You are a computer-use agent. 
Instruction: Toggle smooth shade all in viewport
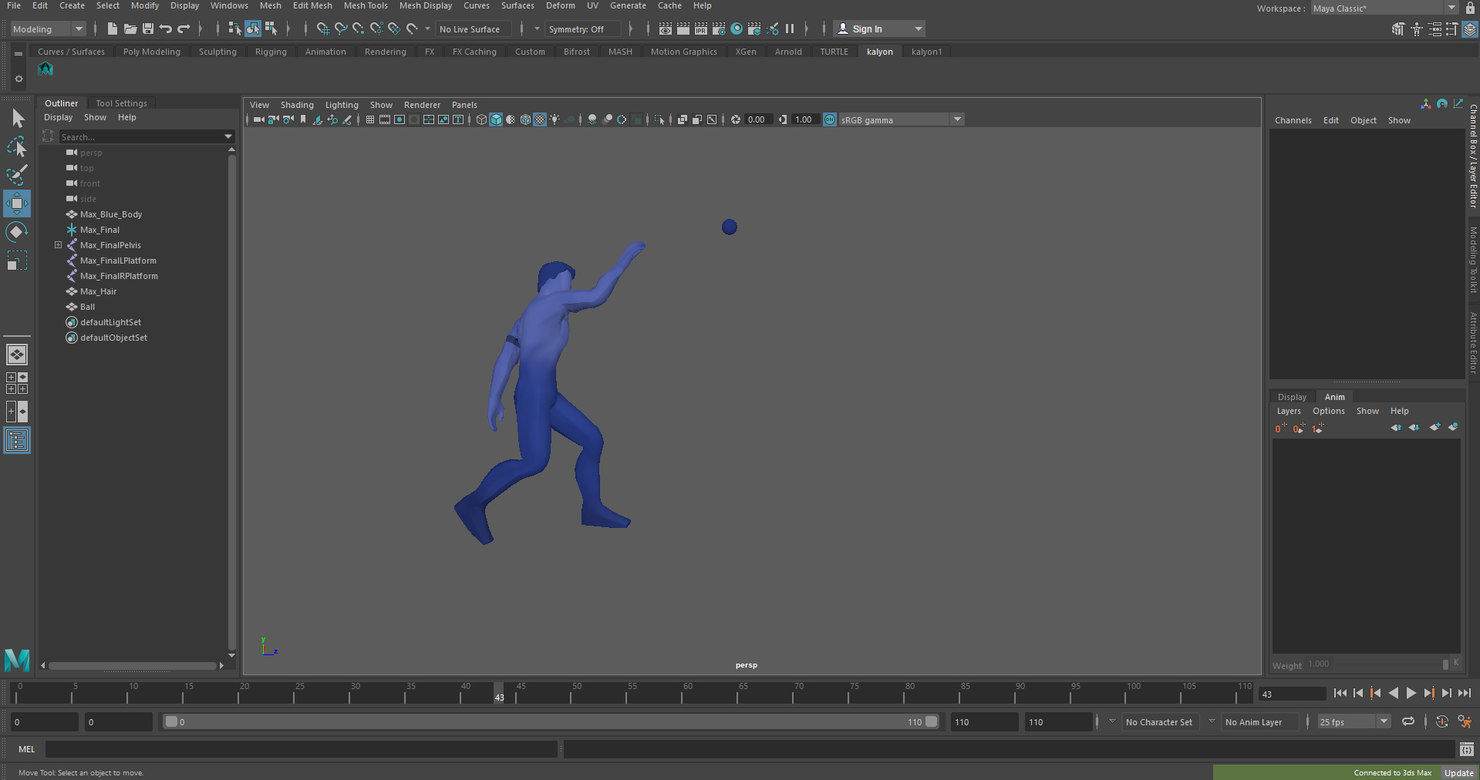coord(496,120)
